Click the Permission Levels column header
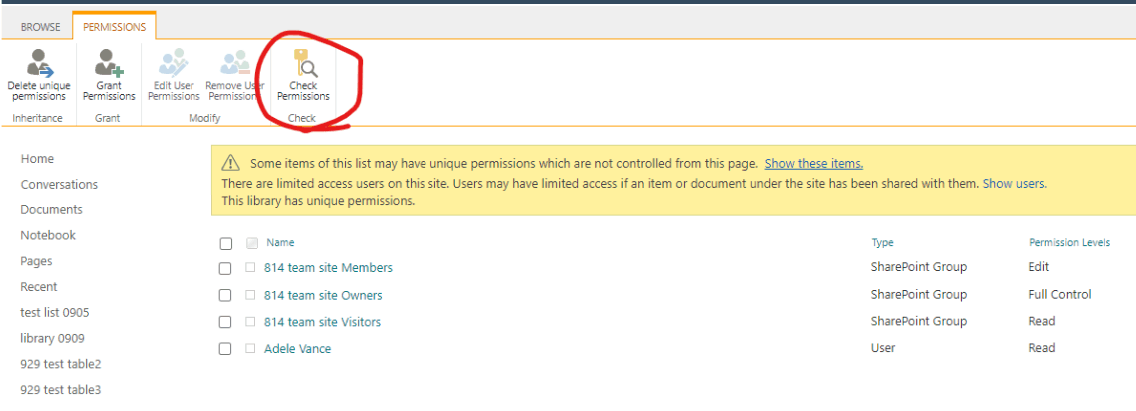This screenshot has height=411, width=1136. coord(1069,243)
